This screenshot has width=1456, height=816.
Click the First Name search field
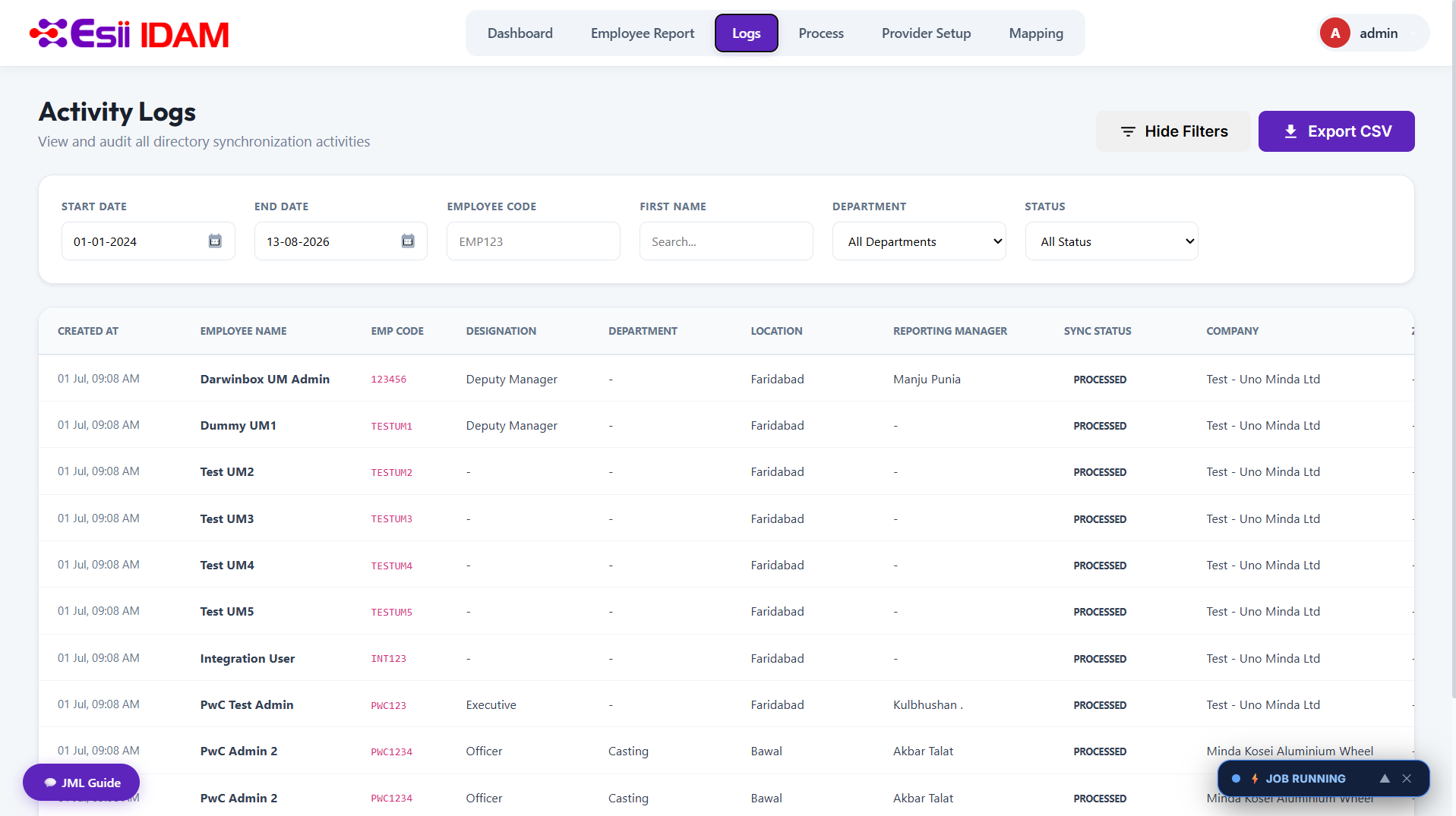pyautogui.click(x=726, y=241)
